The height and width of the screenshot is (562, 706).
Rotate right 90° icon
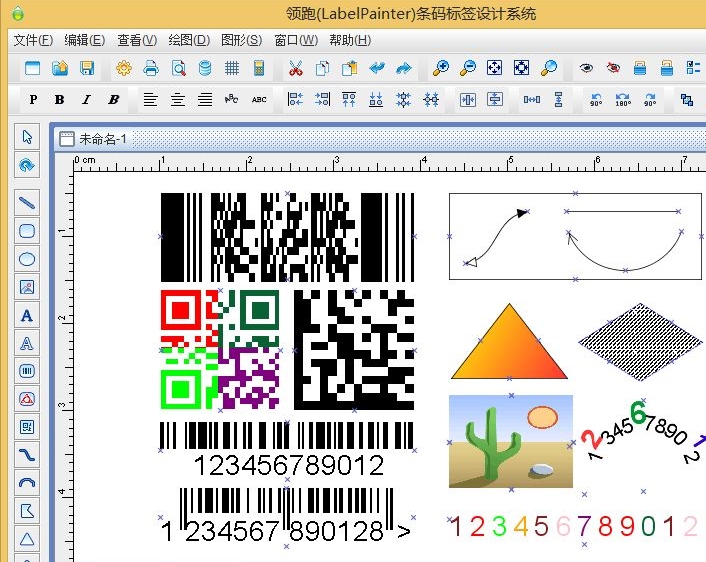click(650, 100)
